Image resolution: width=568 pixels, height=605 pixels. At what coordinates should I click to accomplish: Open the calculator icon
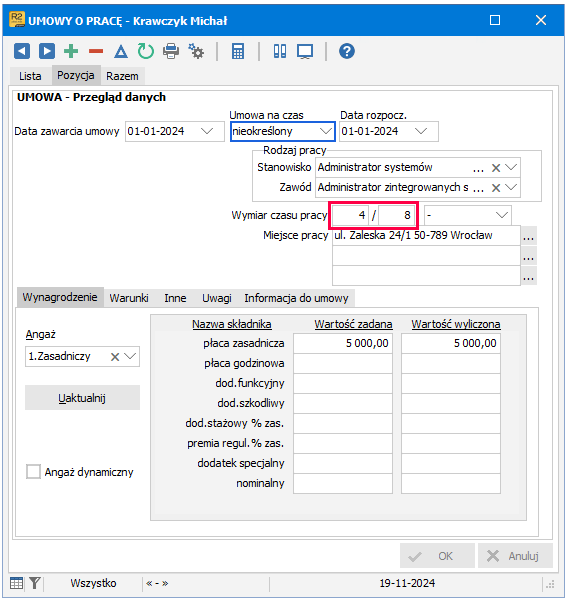tap(238, 51)
